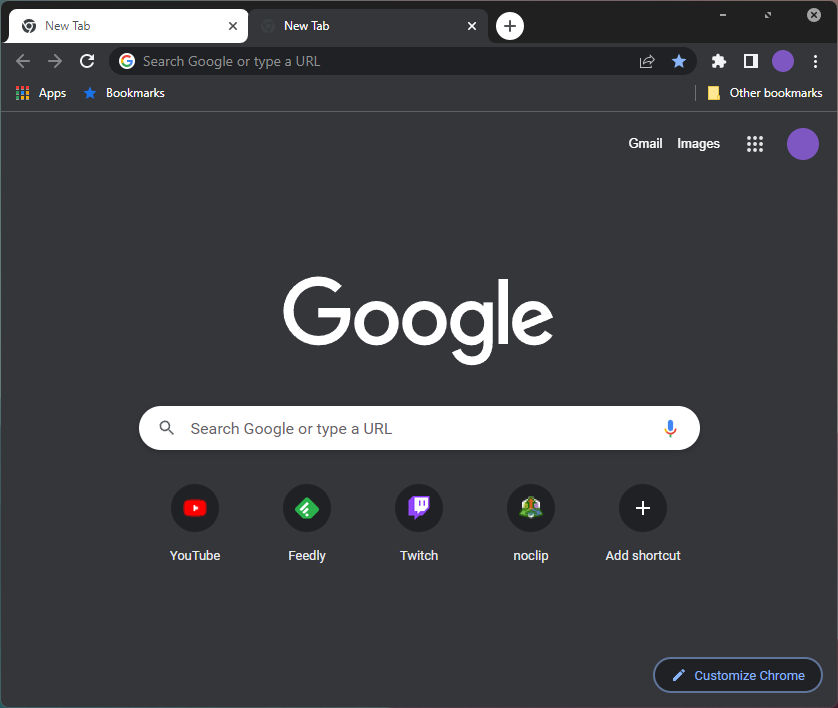Viewport: 838px width, 708px height.
Task: Open the Bookmarks star folder
Action: (124, 93)
